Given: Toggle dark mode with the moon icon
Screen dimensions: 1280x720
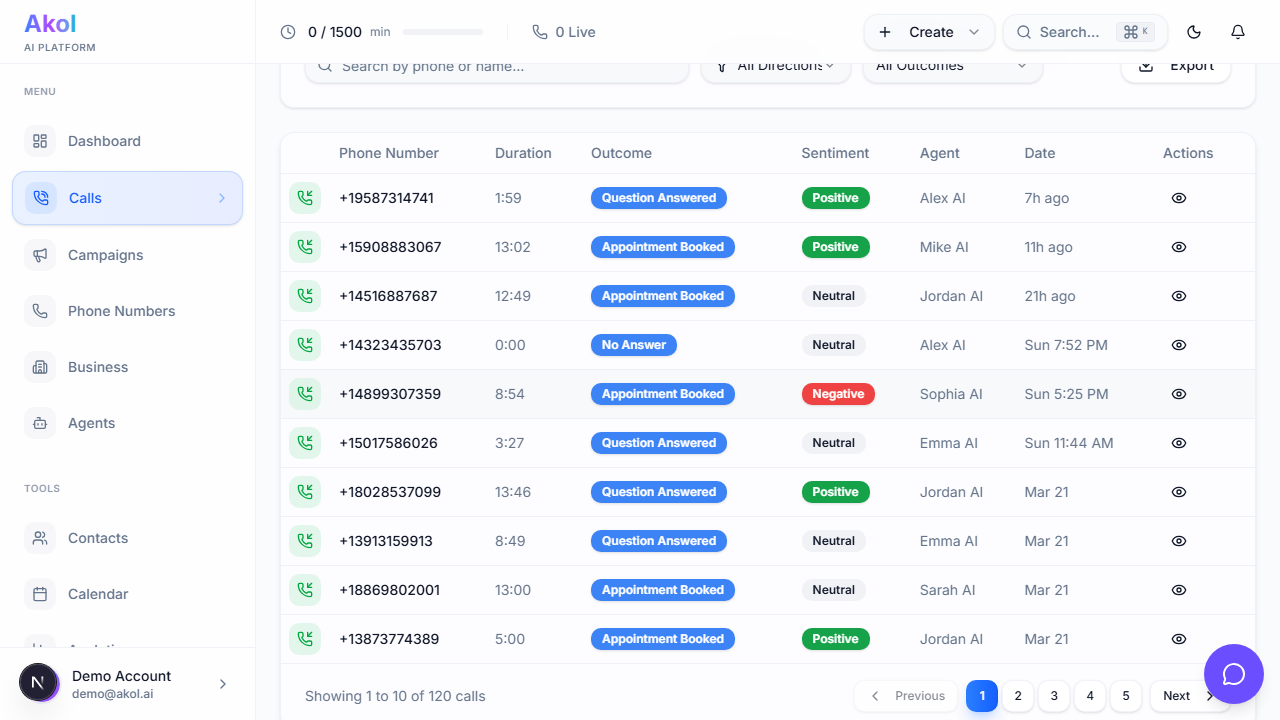Looking at the screenshot, I should 1194,32.
